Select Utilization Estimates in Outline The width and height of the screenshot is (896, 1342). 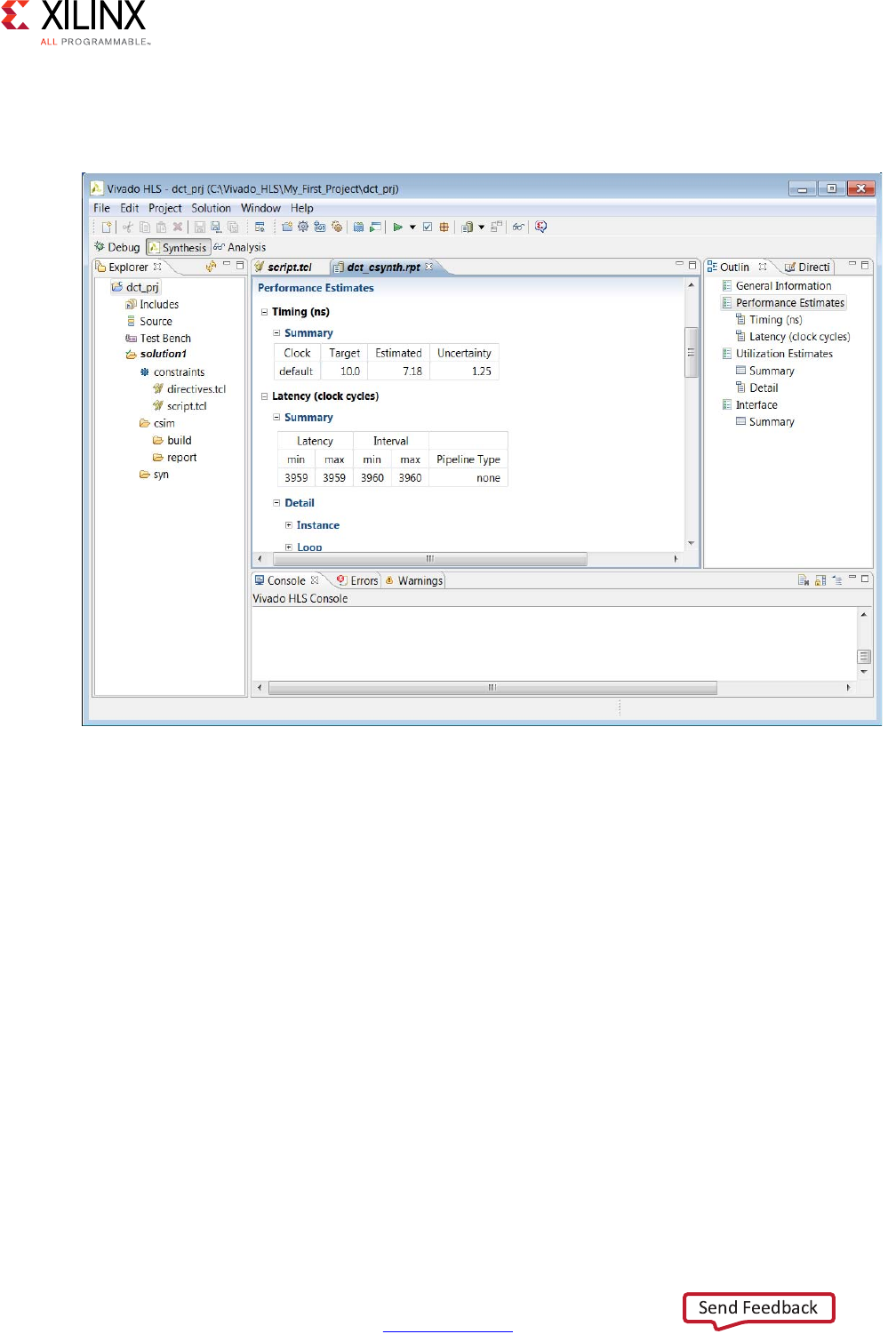pyautogui.click(x=777, y=354)
